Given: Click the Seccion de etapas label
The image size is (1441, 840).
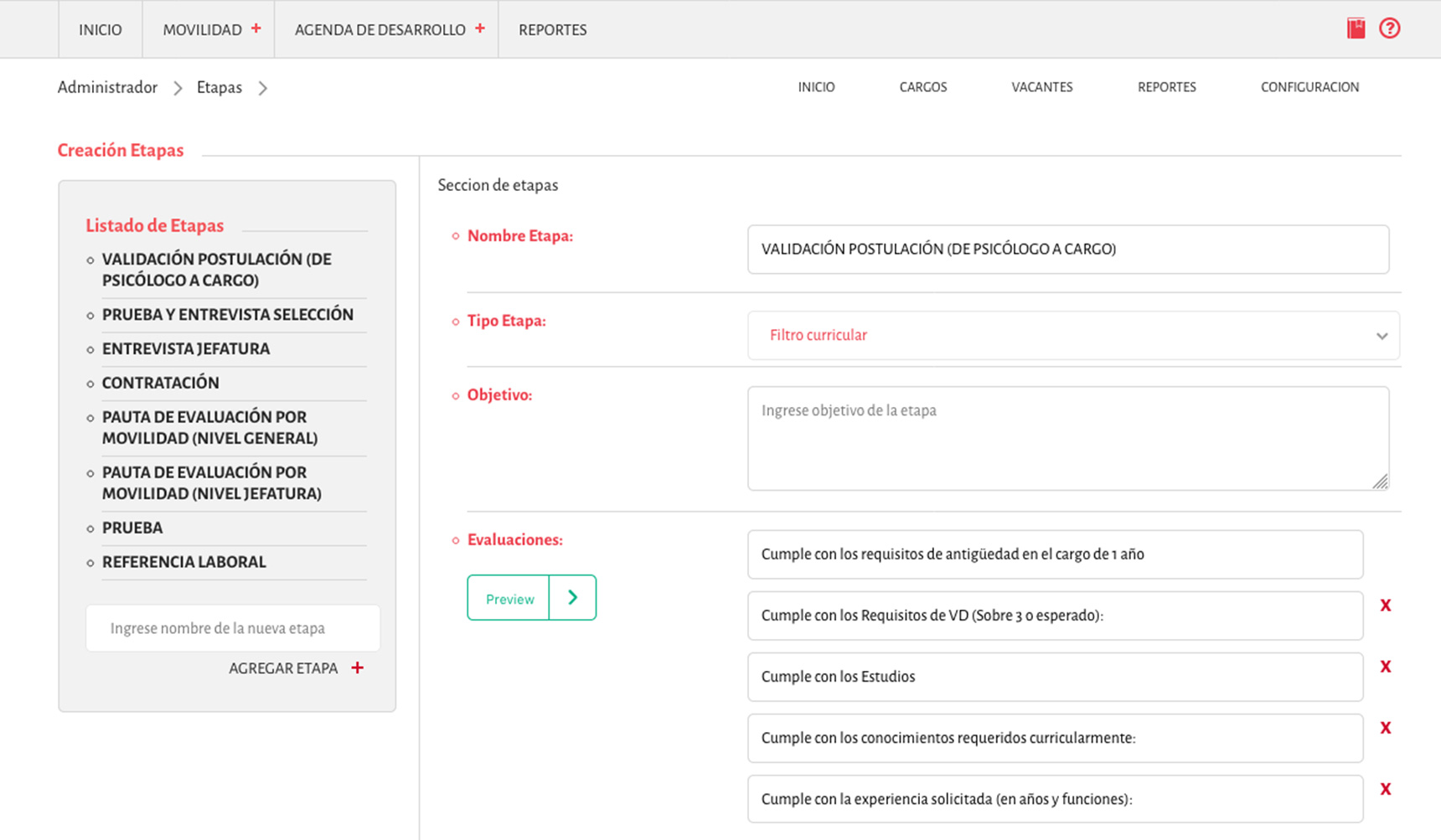Looking at the screenshot, I should (x=498, y=185).
